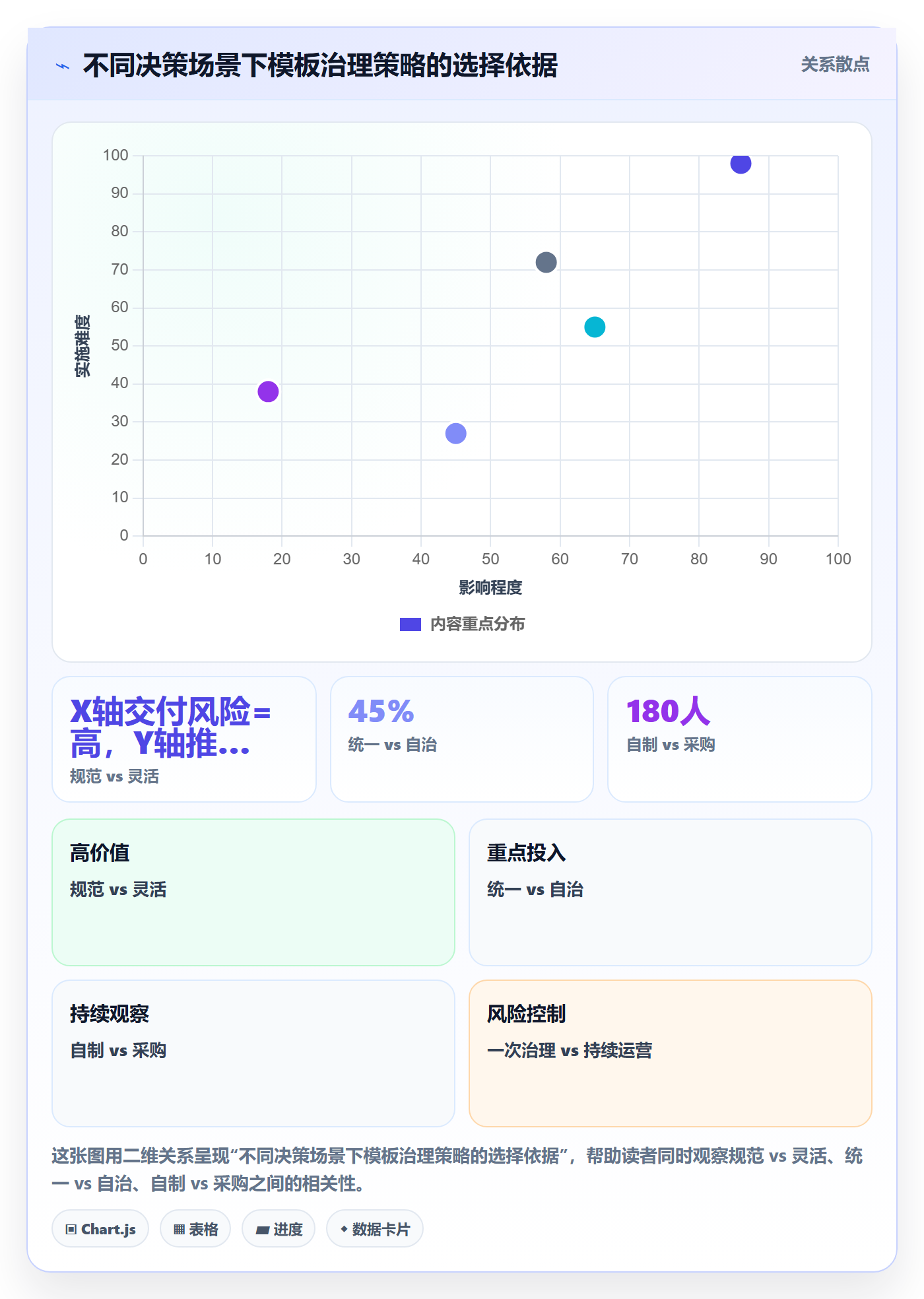This screenshot has height=1299, width=924.
Task: Click the lightning bolt icon beside the title
Action: point(63,66)
